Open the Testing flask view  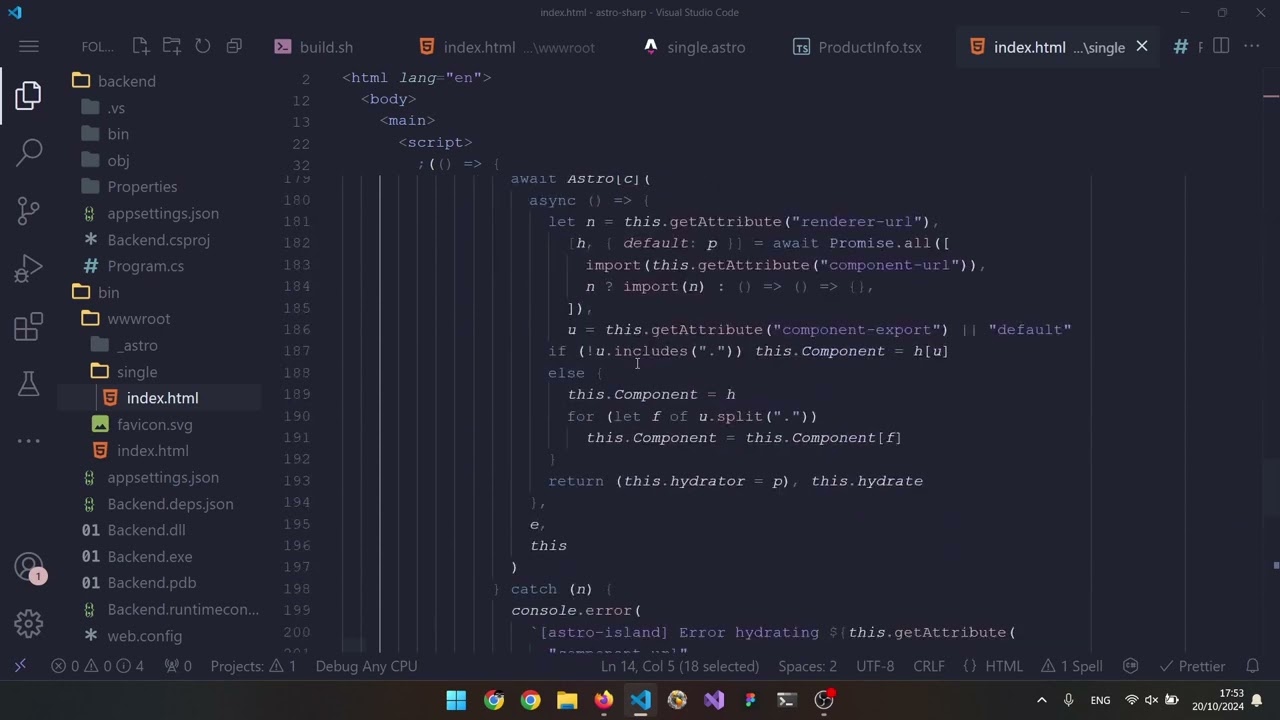[28, 383]
